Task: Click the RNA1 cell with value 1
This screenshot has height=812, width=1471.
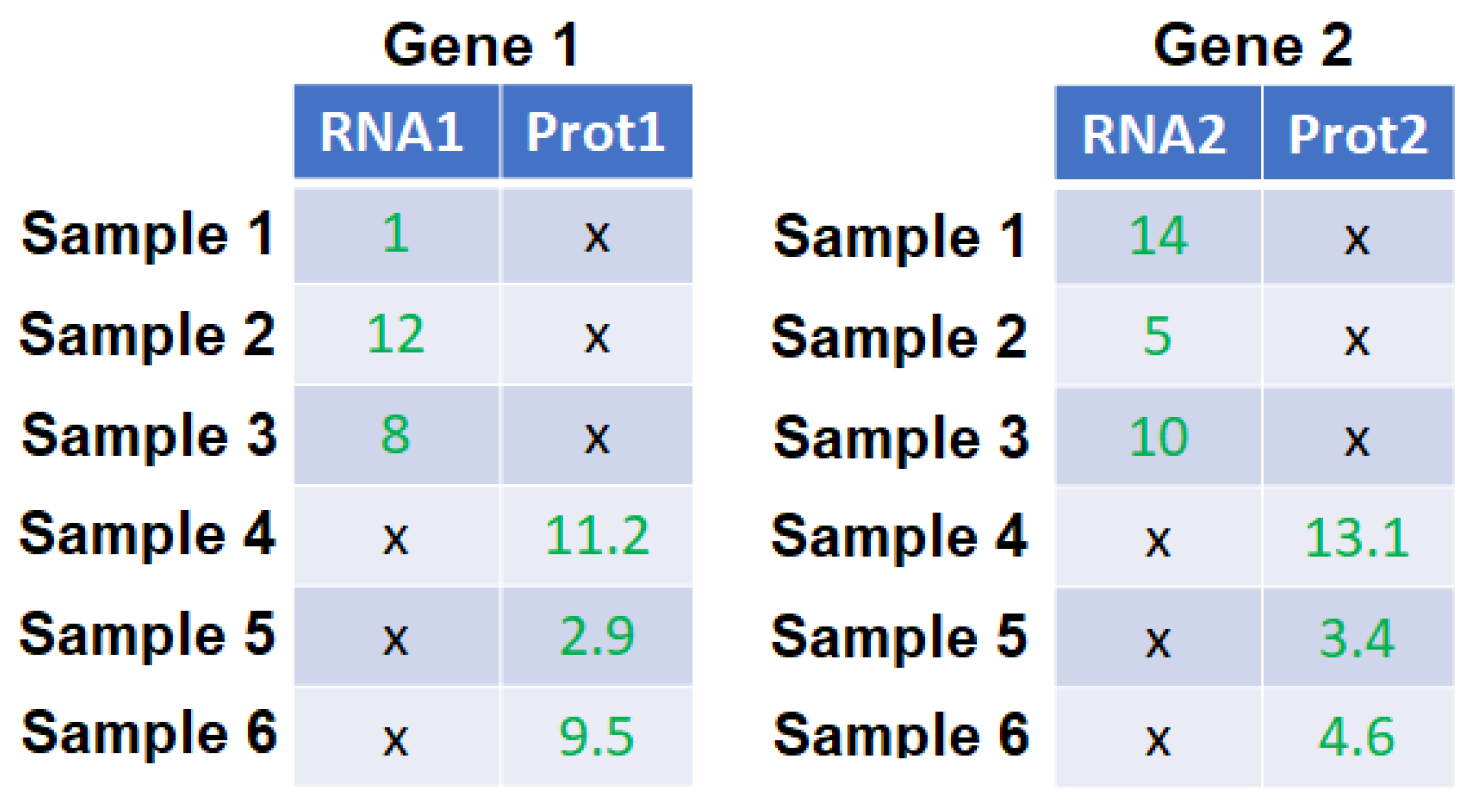Action: [395, 234]
